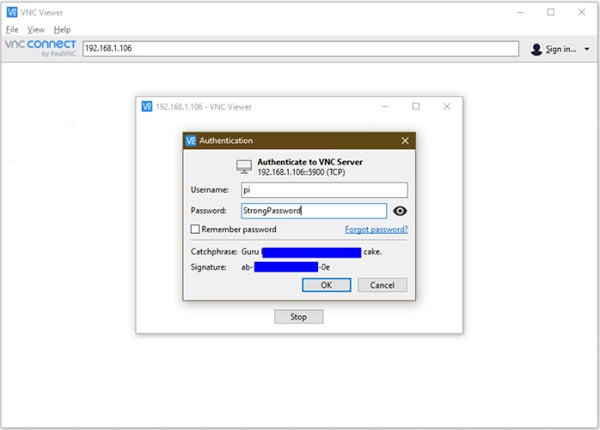Click the 192.168.1.106::5900 (TCP) text
600x430 pixels.
click(x=301, y=172)
